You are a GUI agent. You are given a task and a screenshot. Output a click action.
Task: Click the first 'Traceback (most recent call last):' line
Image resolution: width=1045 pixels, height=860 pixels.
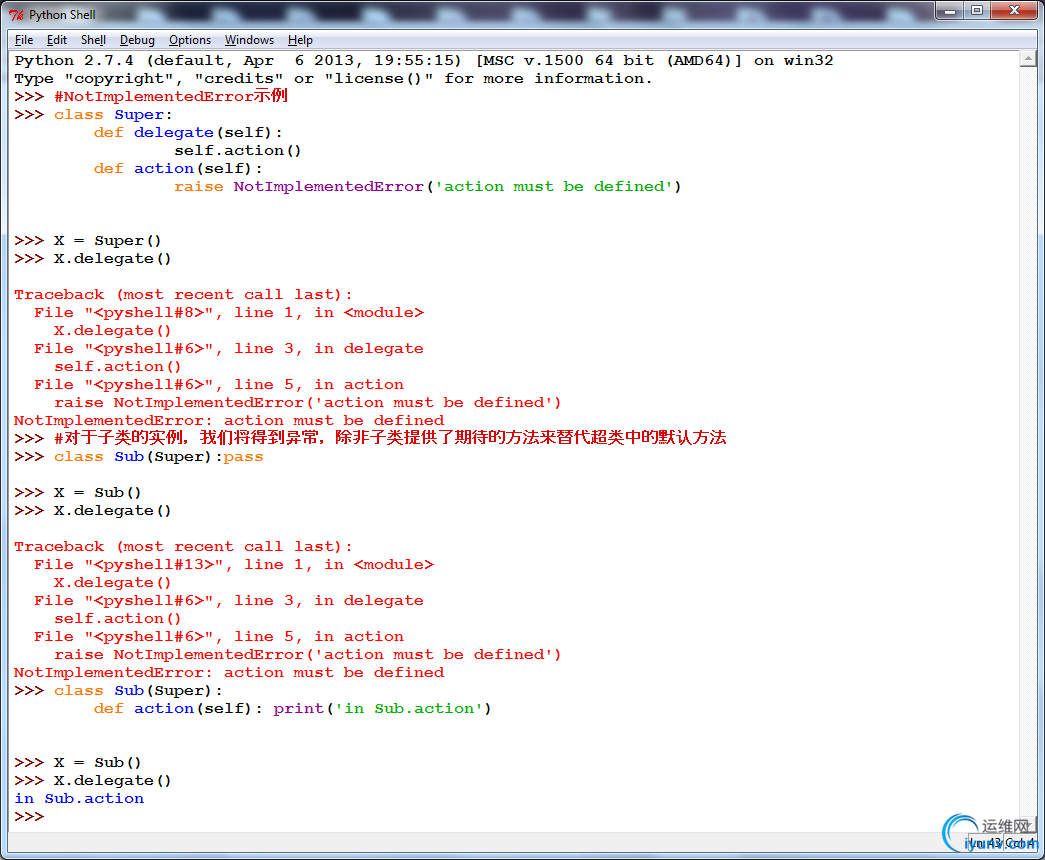coord(183,295)
